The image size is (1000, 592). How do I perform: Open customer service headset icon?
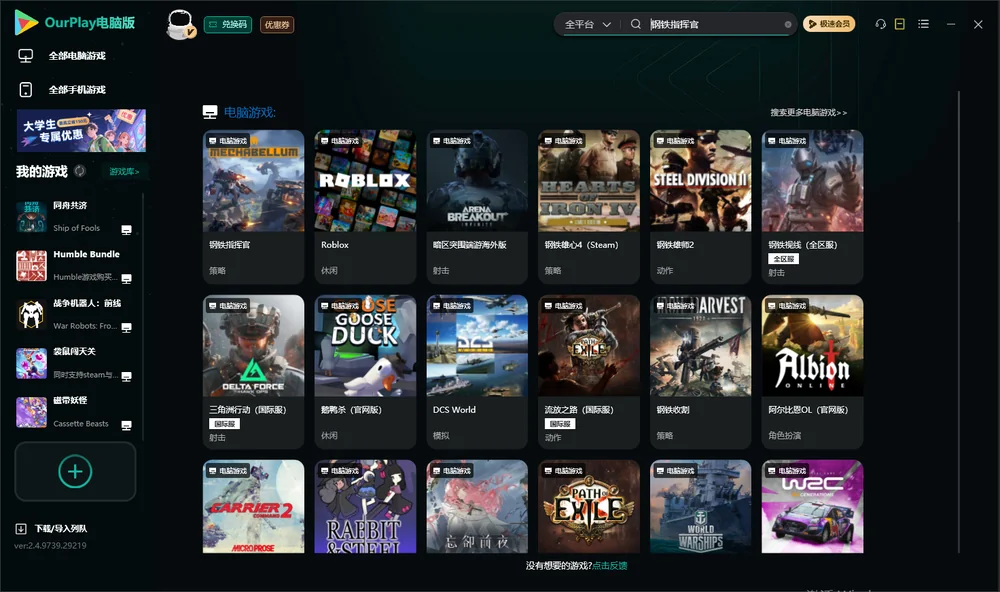pyautogui.click(x=880, y=24)
